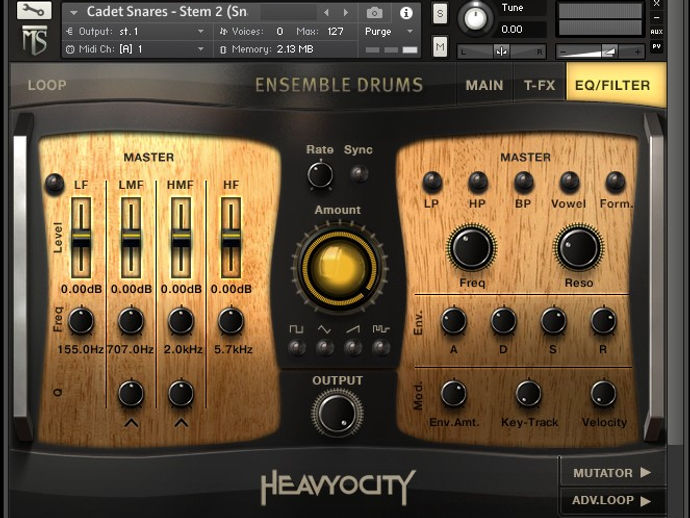Click the Tune knob
This screenshot has height=518, width=690.
pyautogui.click(x=475, y=18)
